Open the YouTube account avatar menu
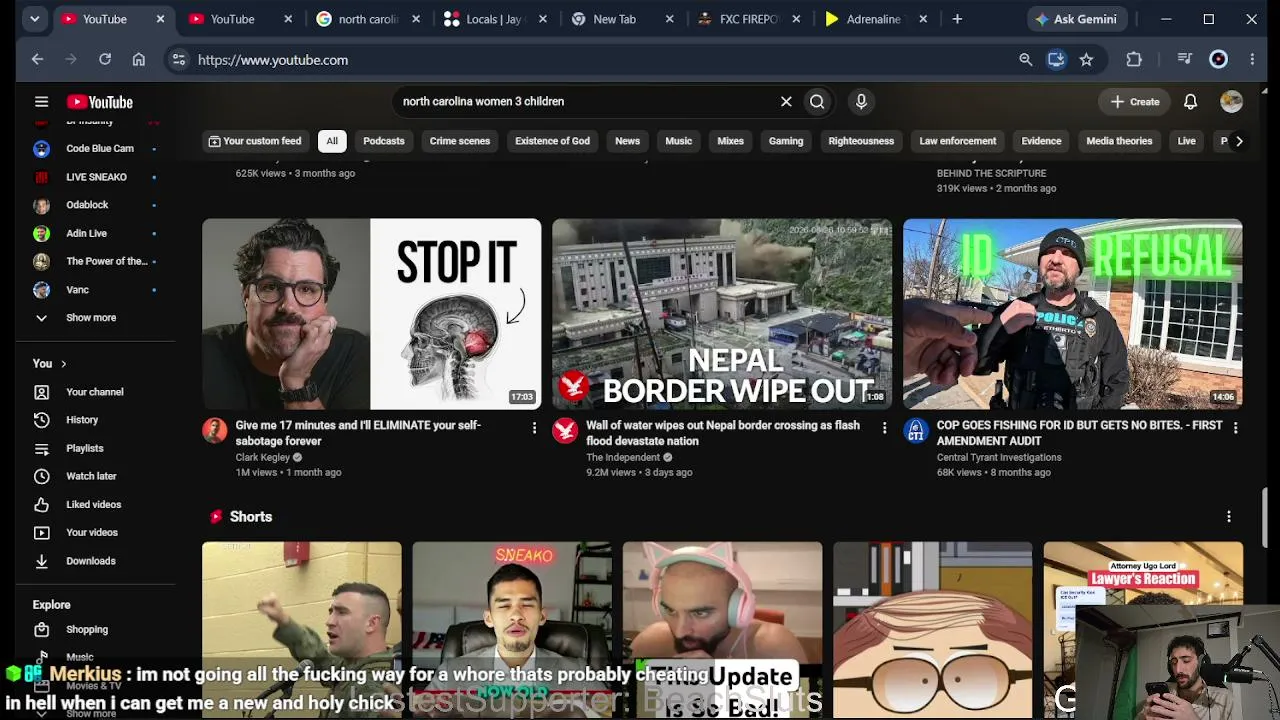This screenshot has width=1280, height=720. pyautogui.click(x=1231, y=101)
